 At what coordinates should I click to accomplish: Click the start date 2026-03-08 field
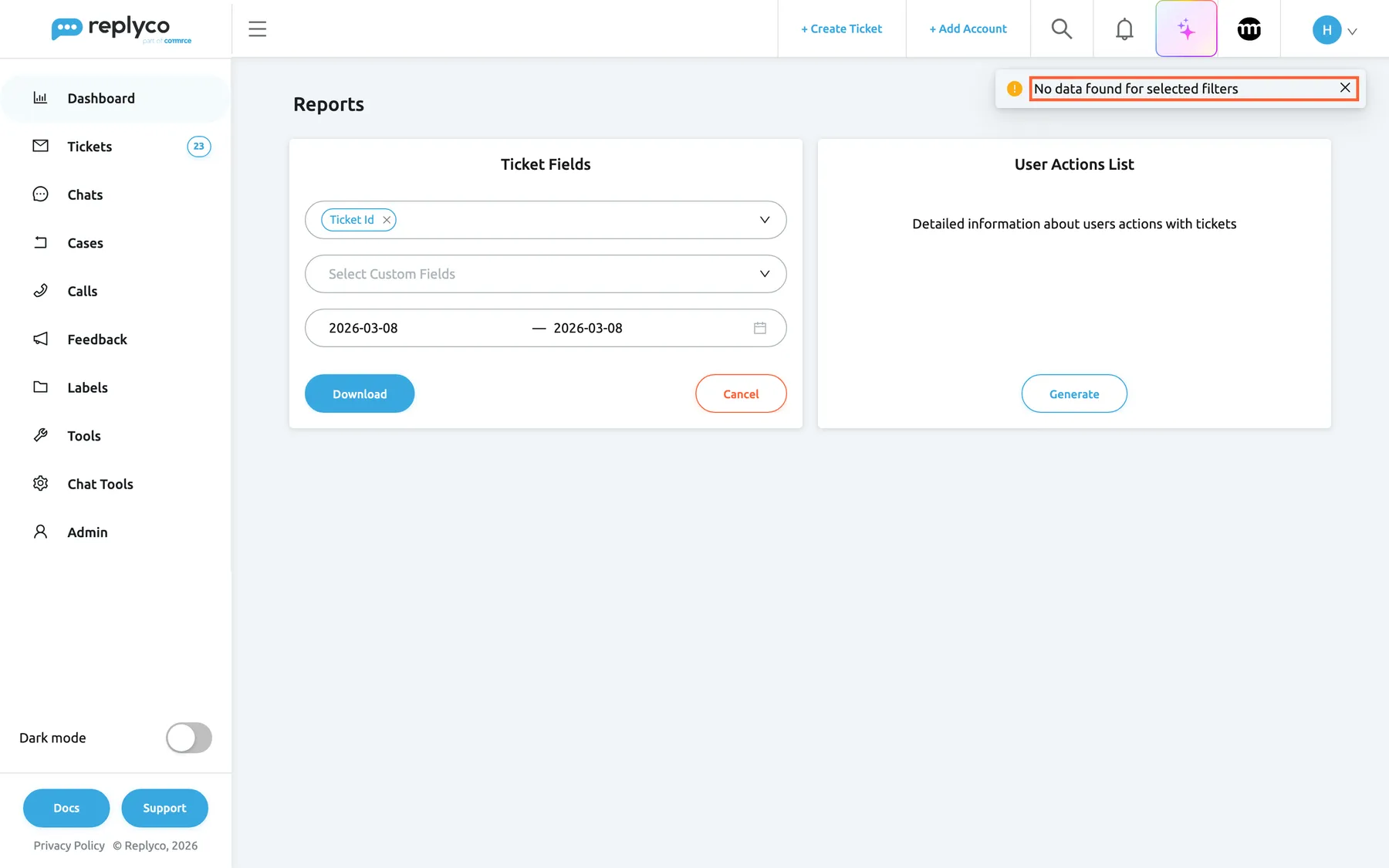pos(363,328)
